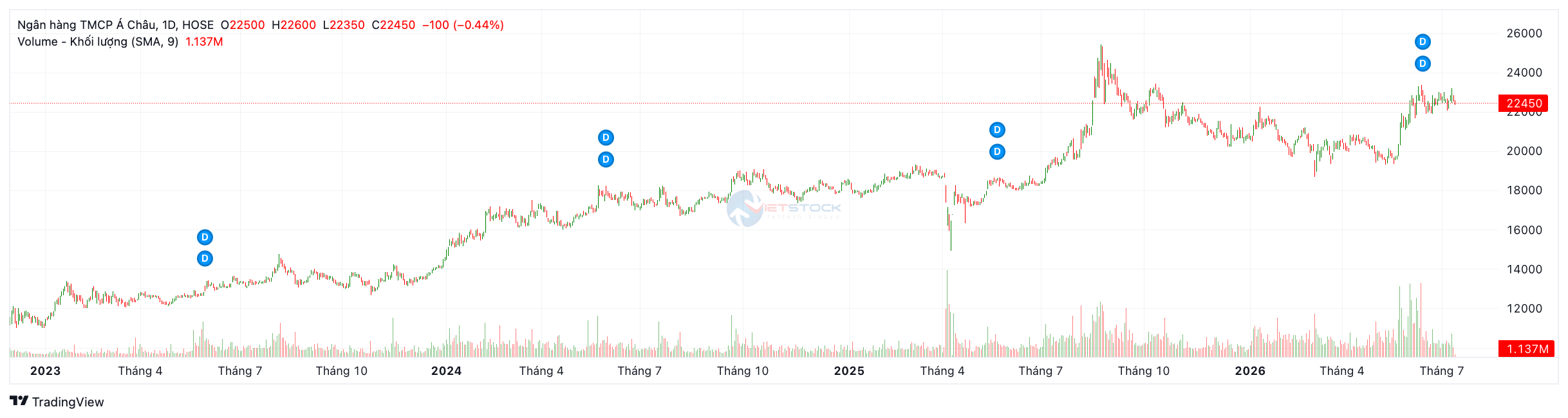Click the 26000 price scale label
Image resolution: width=1568 pixels, height=418 pixels.
[x=1524, y=33]
